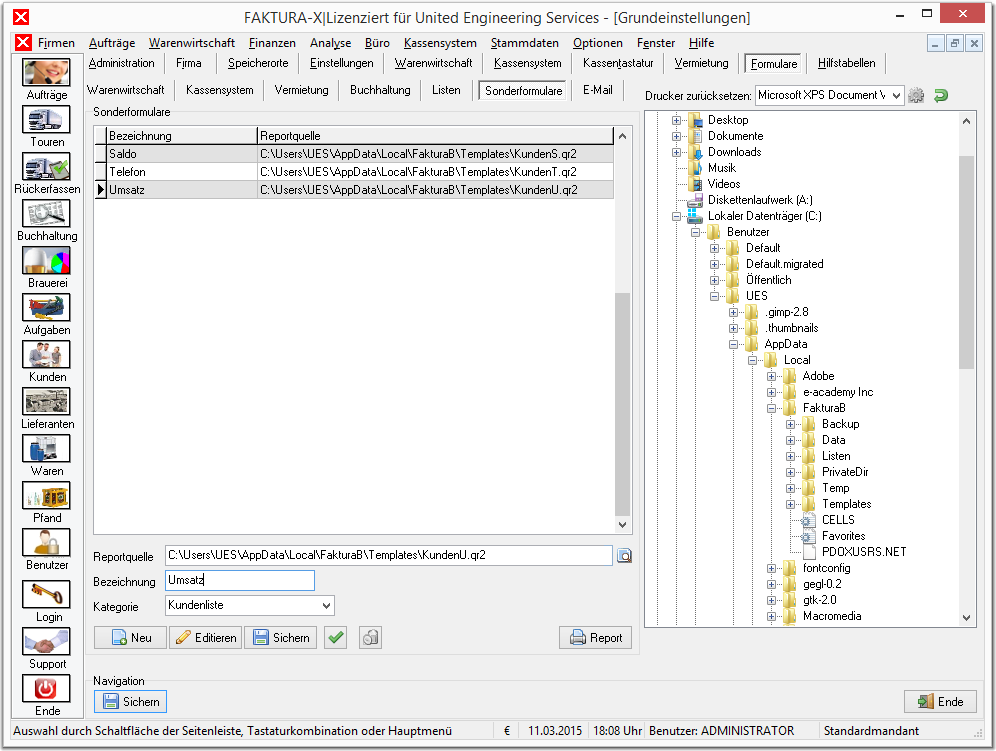This screenshot has height=751, width=996.
Task: Click the Login key icon
Action: [x=46, y=595]
